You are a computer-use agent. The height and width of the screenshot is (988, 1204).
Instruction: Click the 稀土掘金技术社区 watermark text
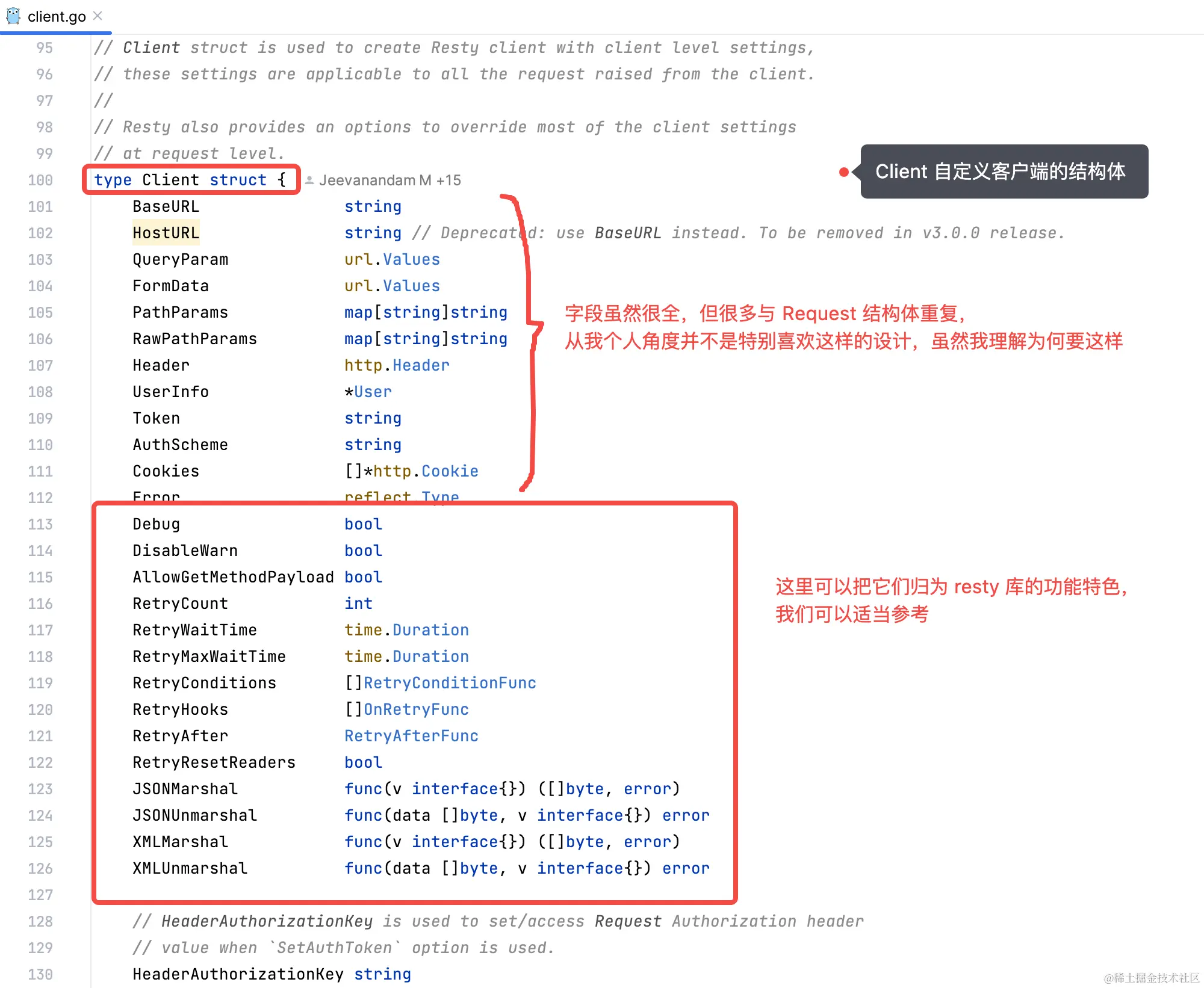1151,978
